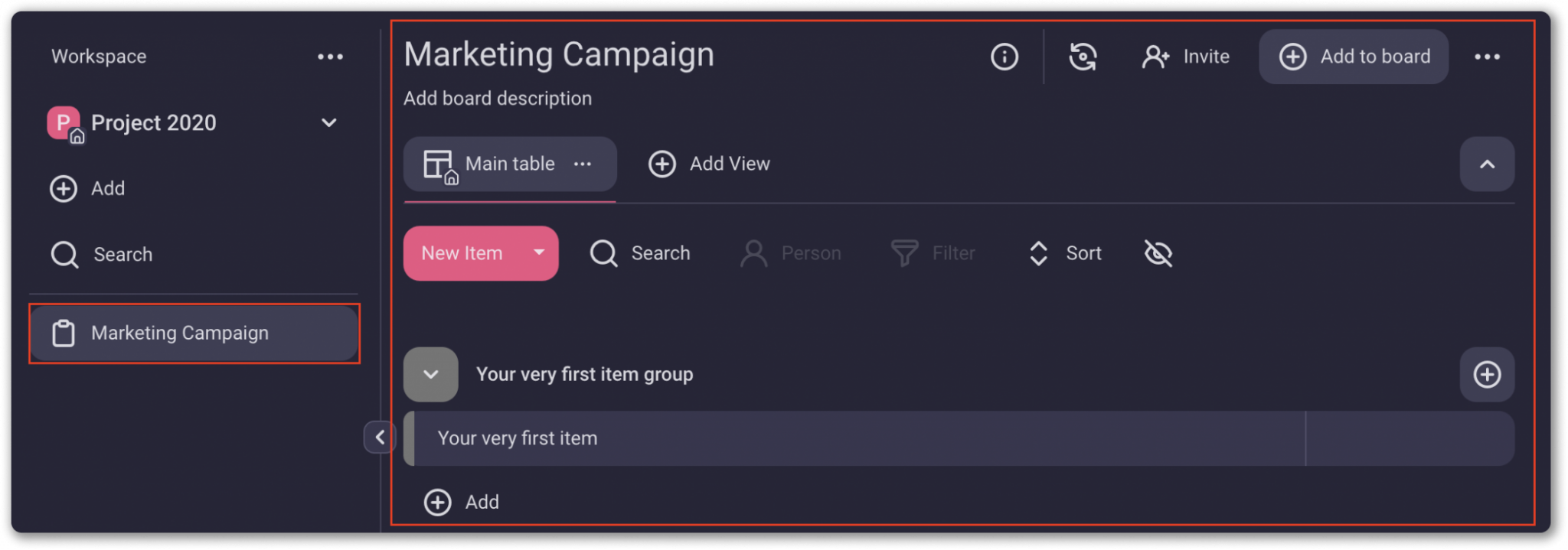Screen dimensions: 1568x550
Task: Open search within the Marketing Campaign board
Action: 603,253
